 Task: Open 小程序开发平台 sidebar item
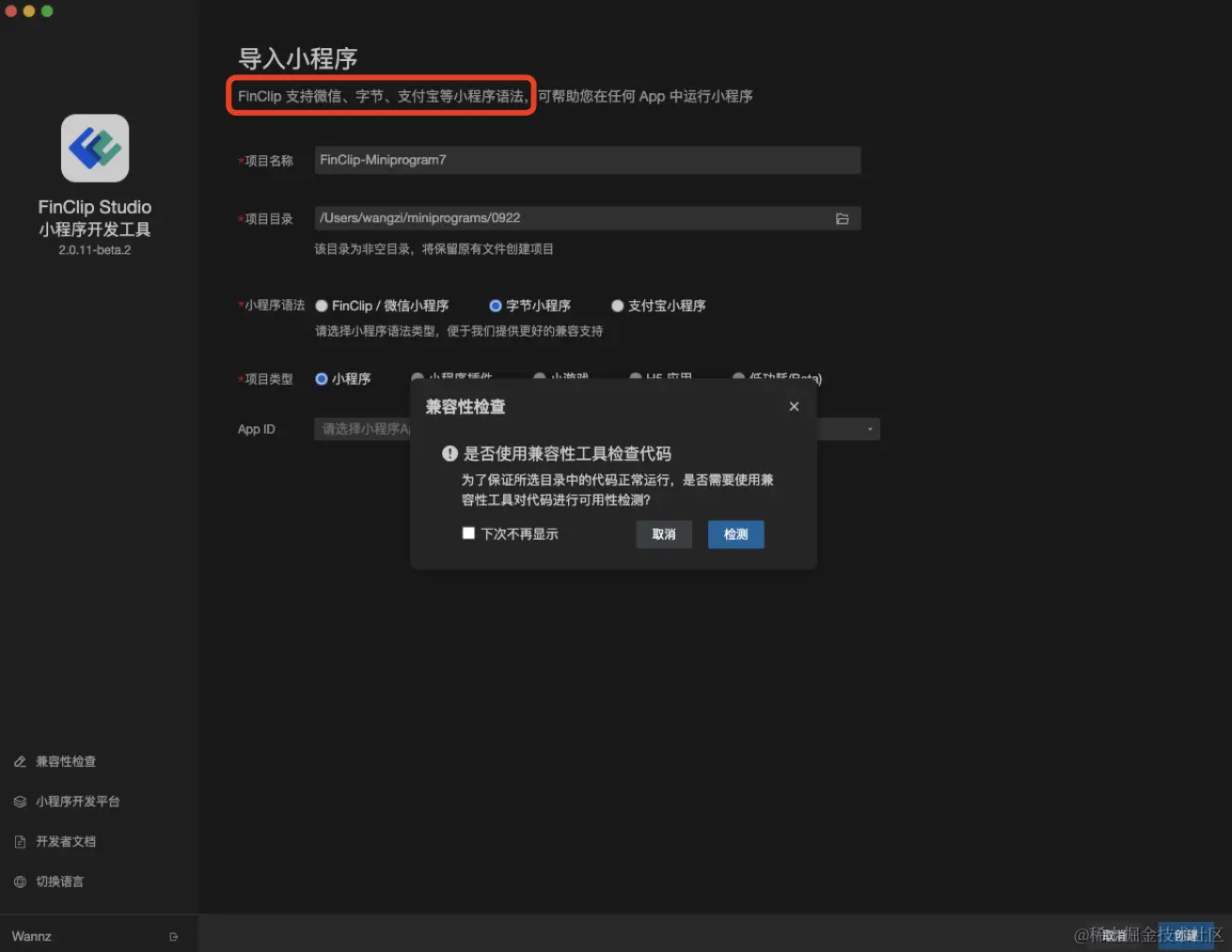tap(78, 801)
